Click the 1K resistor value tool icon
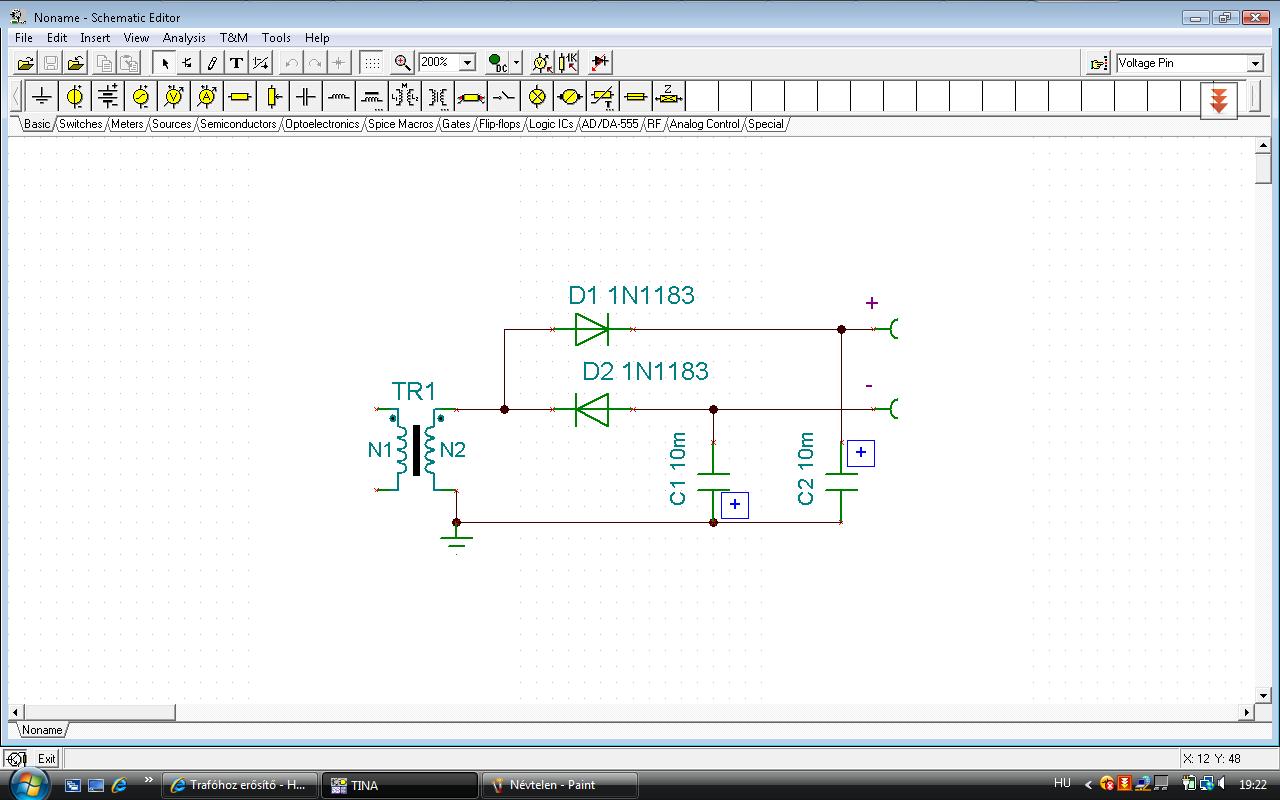The height and width of the screenshot is (800, 1280). coord(567,63)
